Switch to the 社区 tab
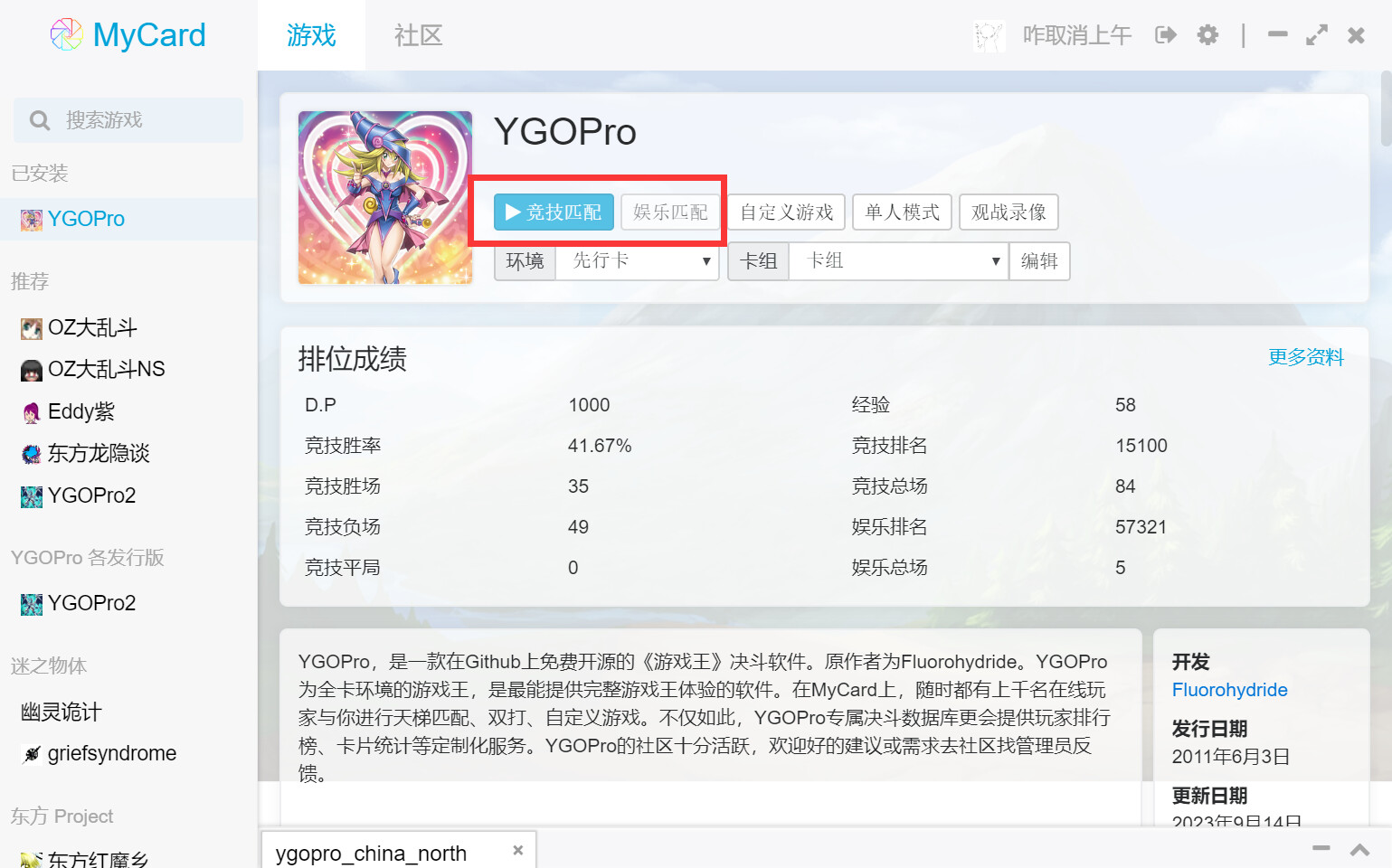The image size is (1392, 868). [418, 35]
